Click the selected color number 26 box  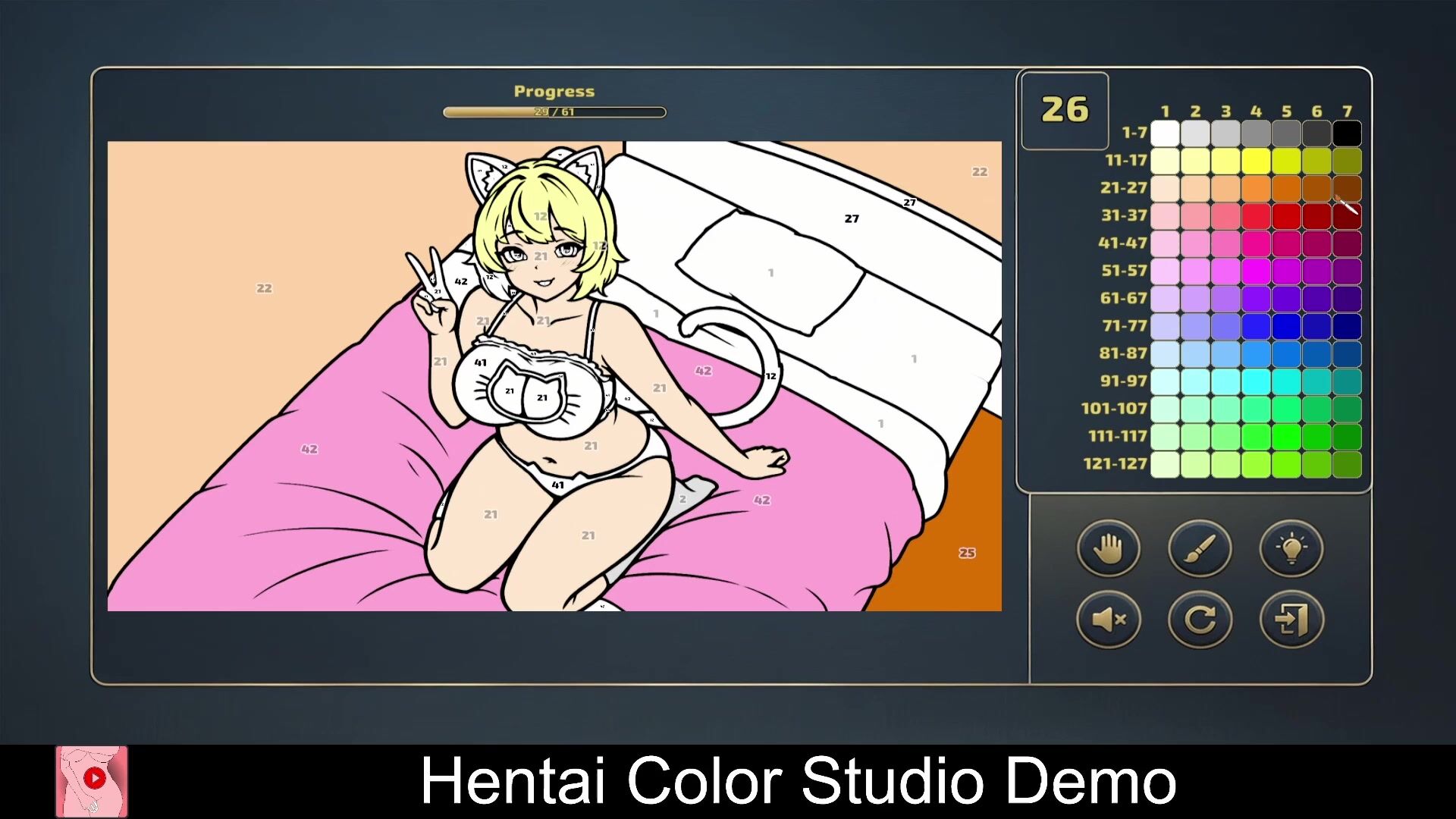[1065, 111]
